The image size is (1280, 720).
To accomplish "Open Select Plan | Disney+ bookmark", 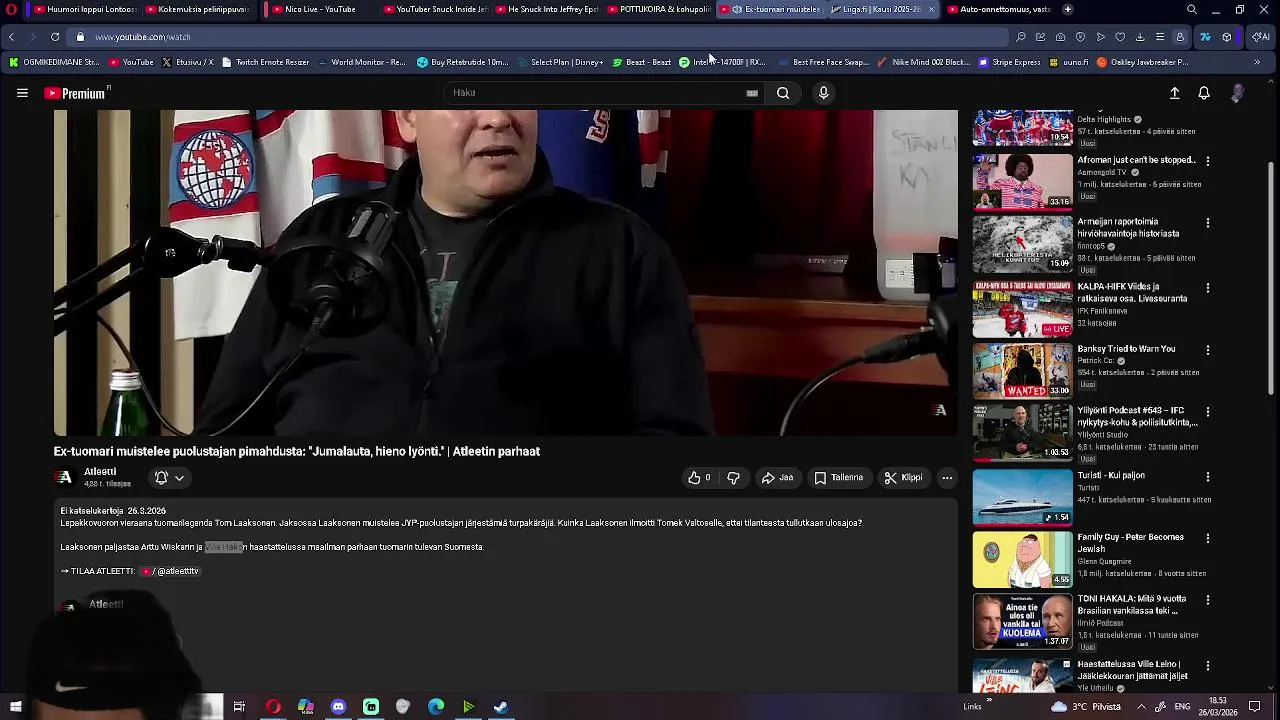I will click(559, 62).
